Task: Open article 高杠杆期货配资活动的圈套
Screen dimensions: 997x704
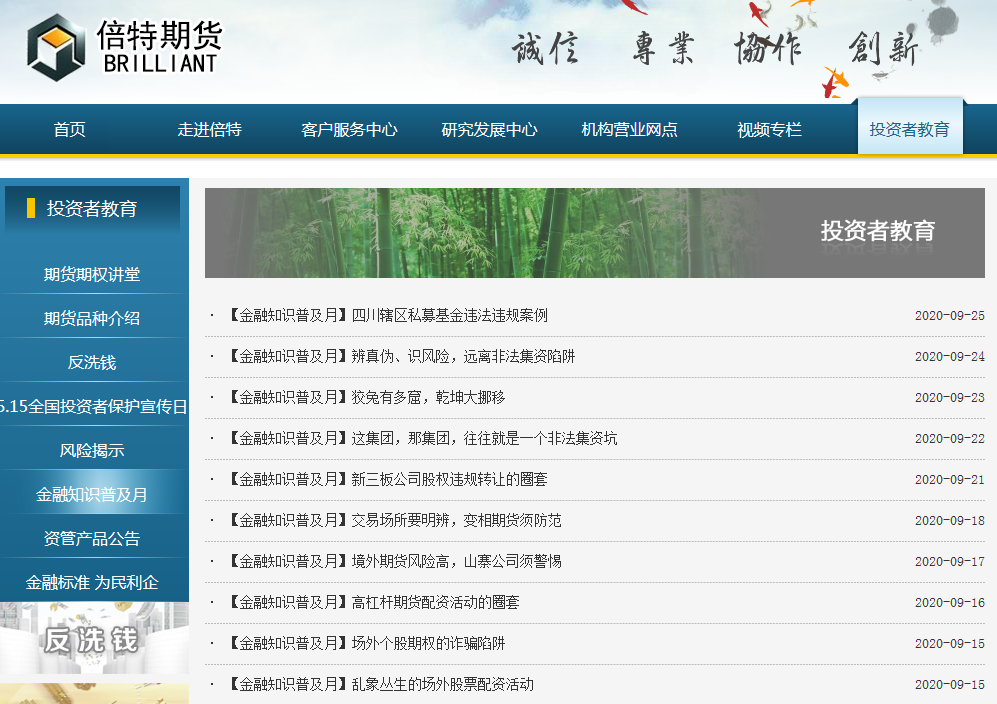Action: (435, 603)
